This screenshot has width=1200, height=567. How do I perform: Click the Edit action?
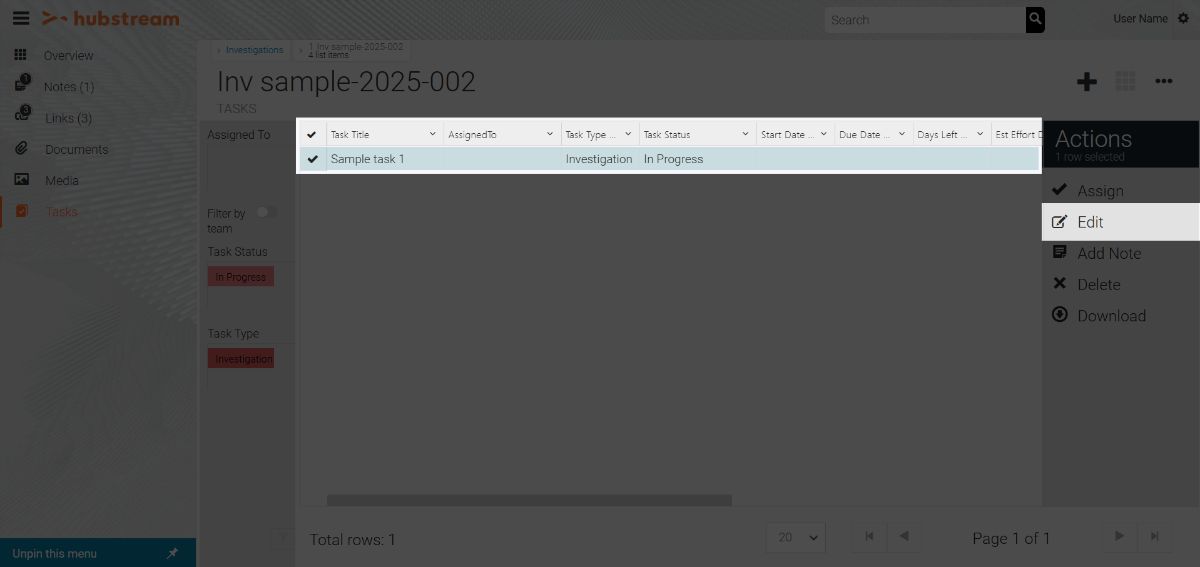coord(1120,222)
